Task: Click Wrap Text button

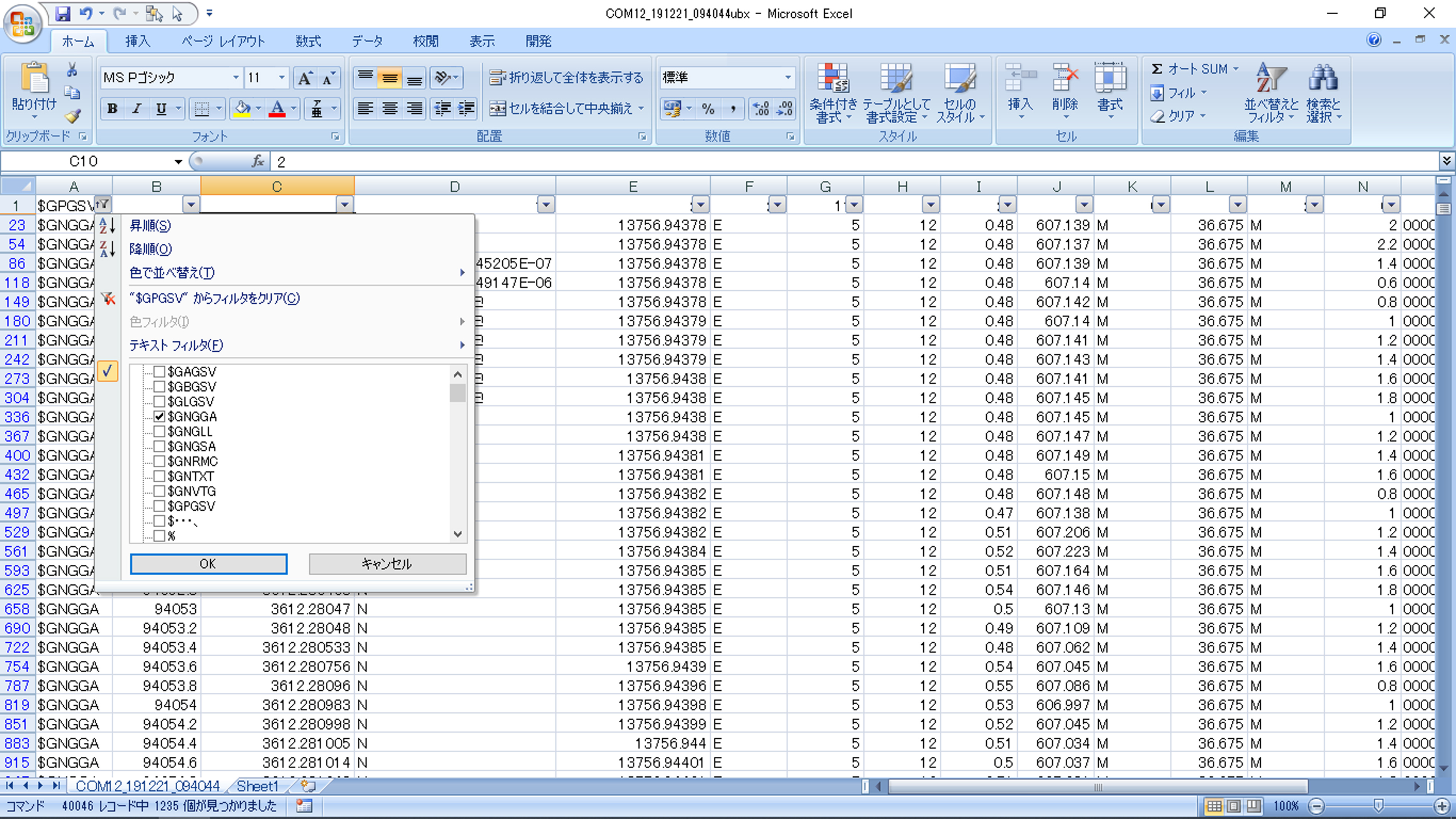Action: (566, 78)
